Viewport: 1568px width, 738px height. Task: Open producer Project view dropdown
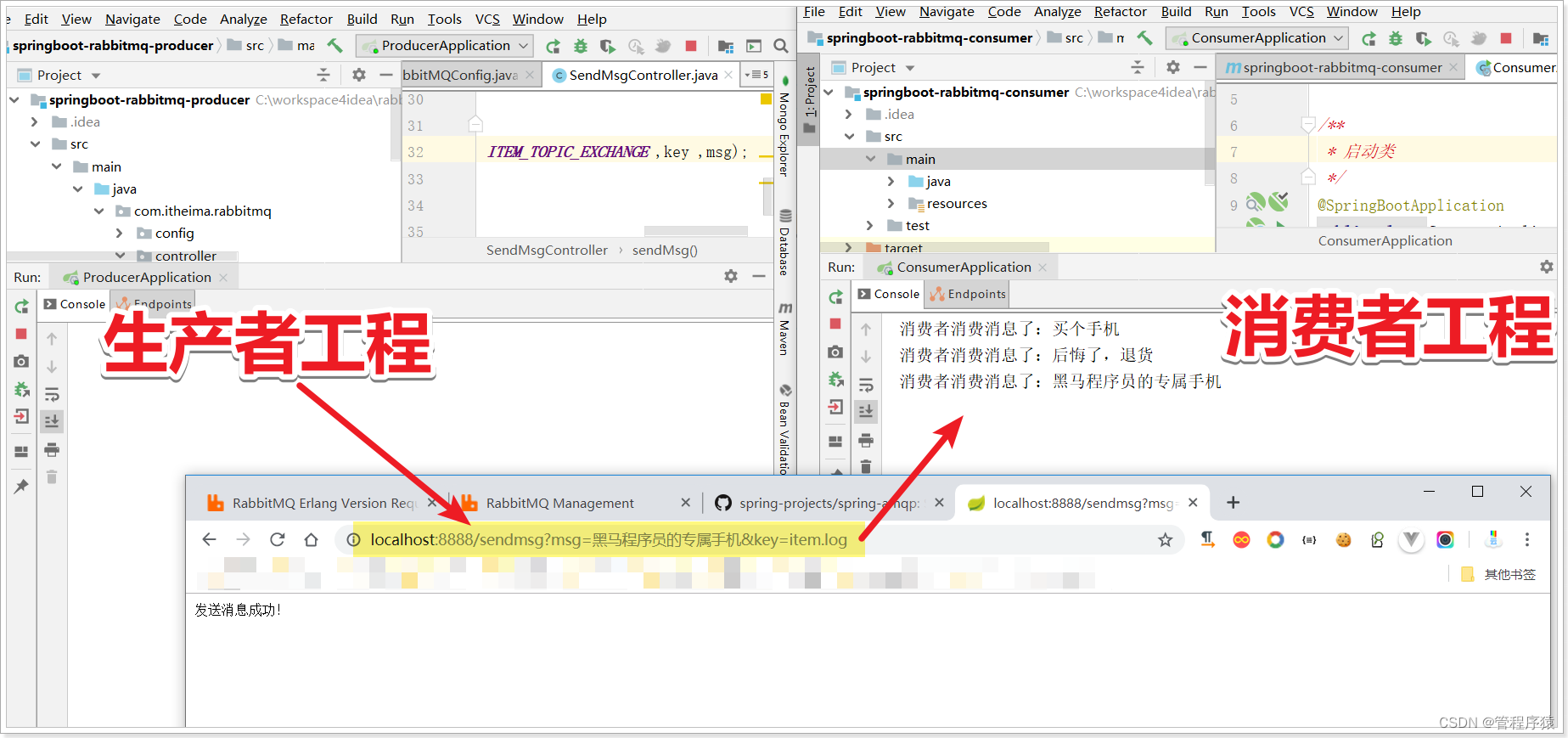click(96, 76)
